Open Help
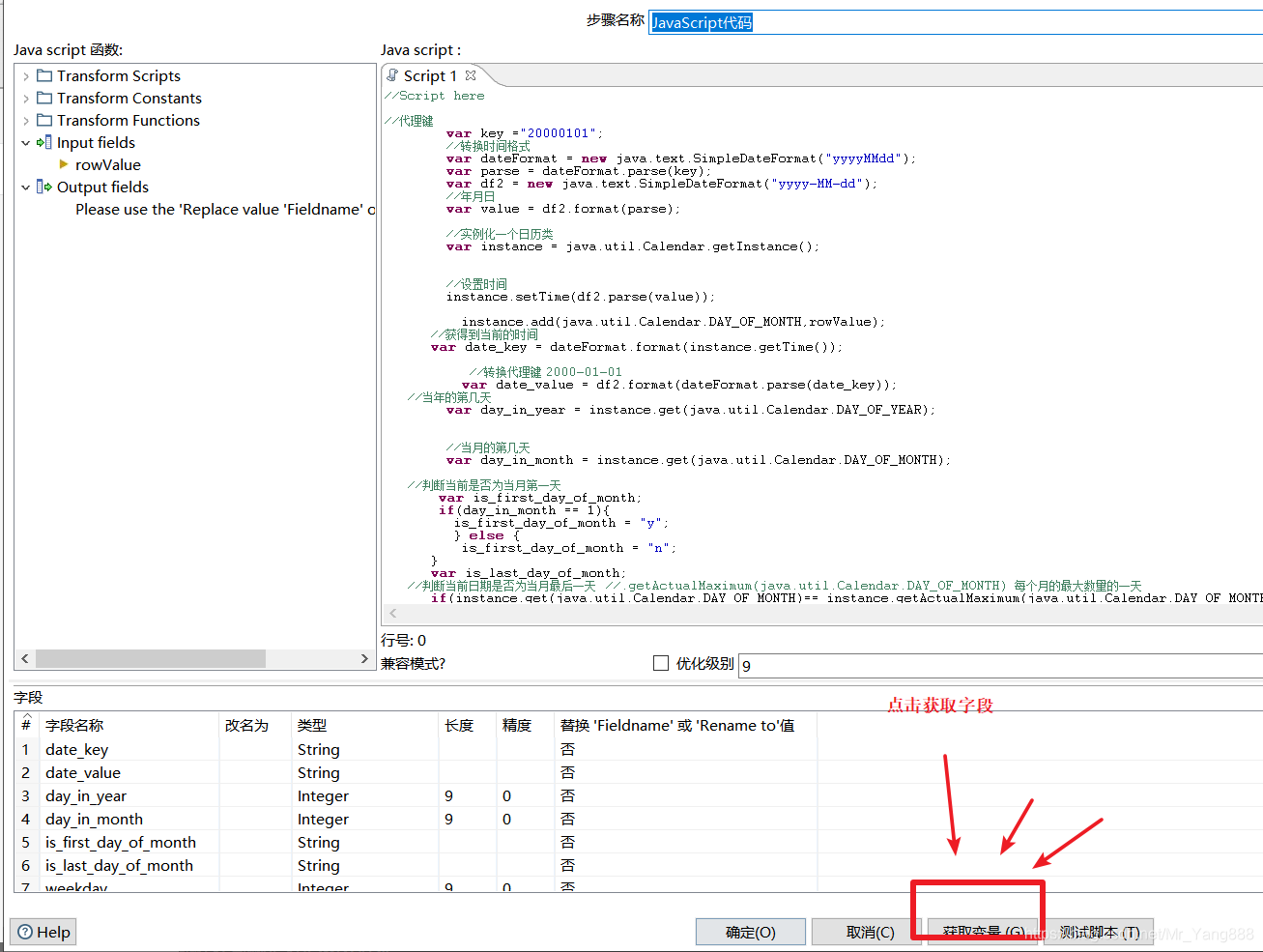 pyautogui.click(x=43, y=932)
